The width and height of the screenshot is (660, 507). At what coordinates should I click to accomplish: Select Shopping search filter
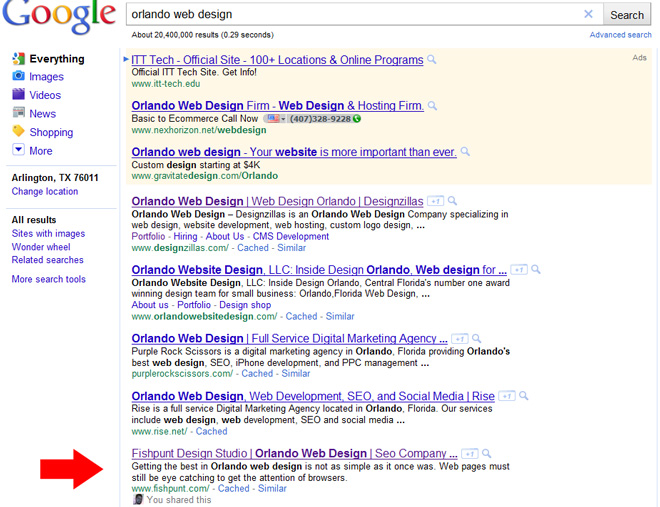51,132
